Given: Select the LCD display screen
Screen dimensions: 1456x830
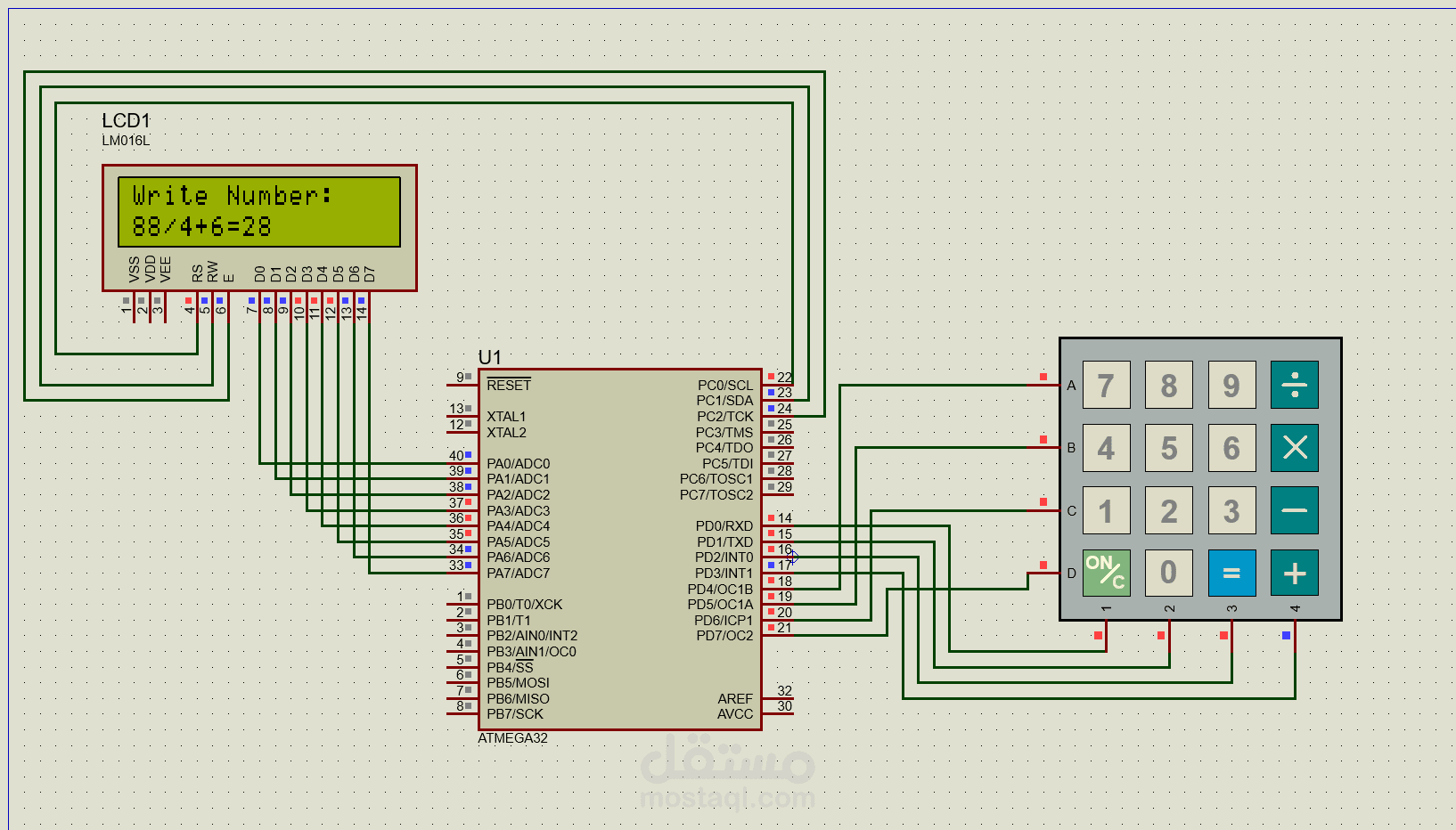Looking at the screenshot, I should (x=259, y=212).
